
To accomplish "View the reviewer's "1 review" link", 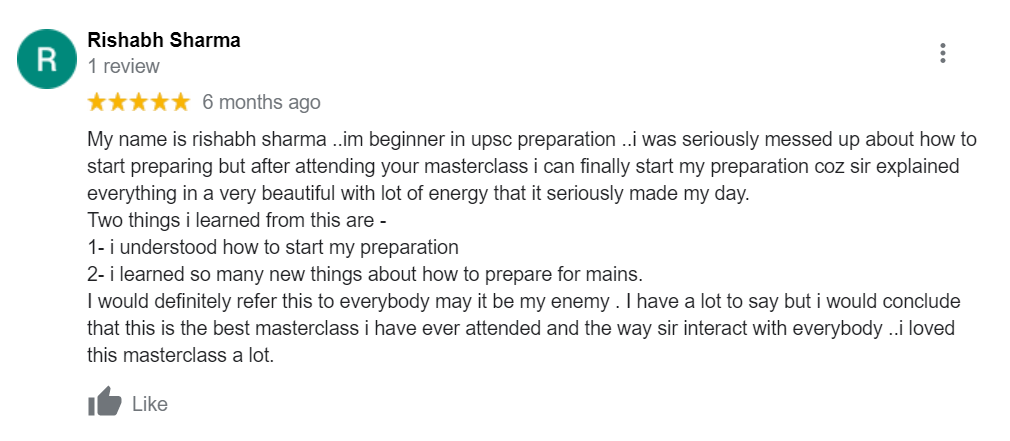I will tap(124, 66).
